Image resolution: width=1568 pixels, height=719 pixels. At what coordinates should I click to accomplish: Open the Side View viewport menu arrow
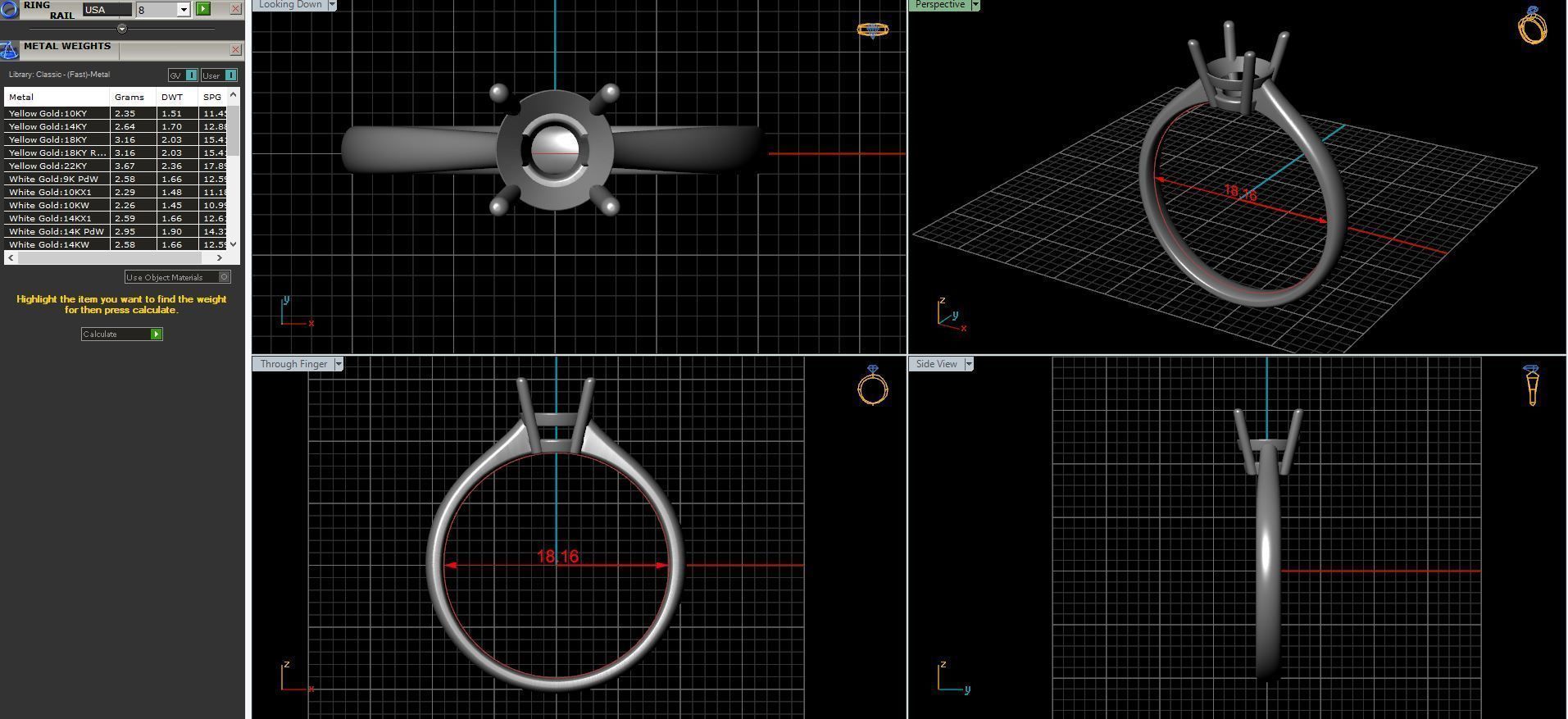pos(969,364)
